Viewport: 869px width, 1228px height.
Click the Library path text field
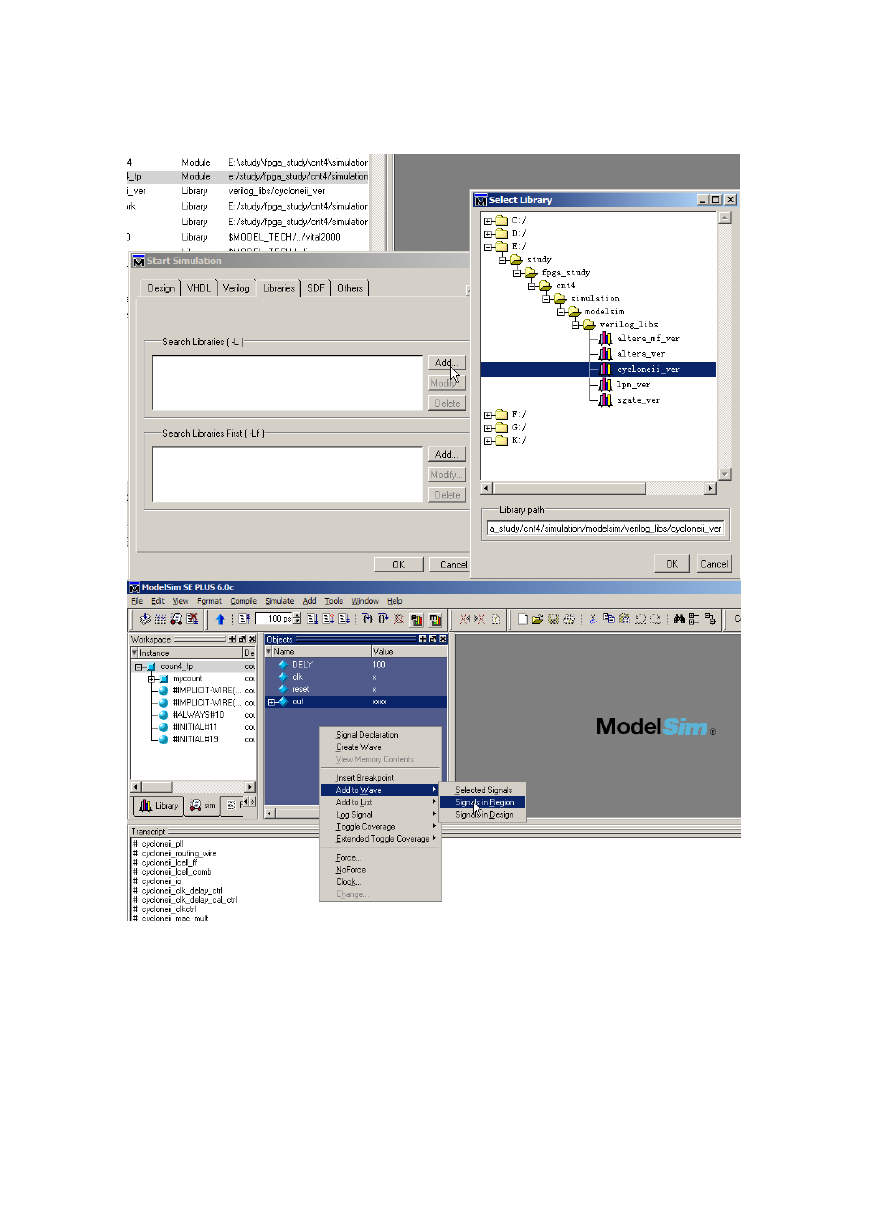coord(605,528)
